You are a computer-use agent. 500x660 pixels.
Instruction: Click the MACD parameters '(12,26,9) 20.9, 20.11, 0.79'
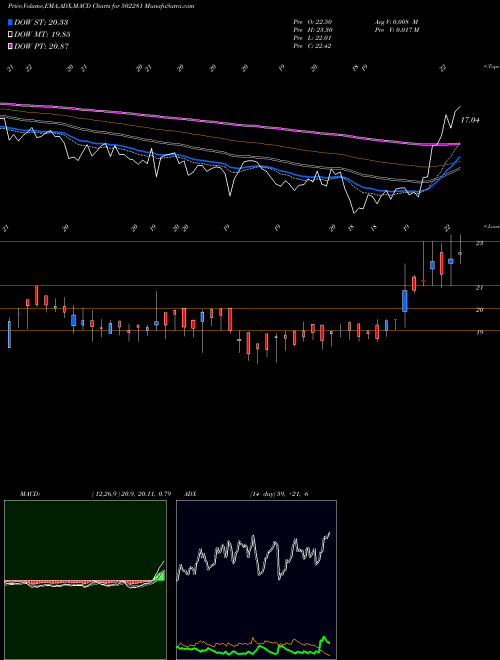coord(131,494)
